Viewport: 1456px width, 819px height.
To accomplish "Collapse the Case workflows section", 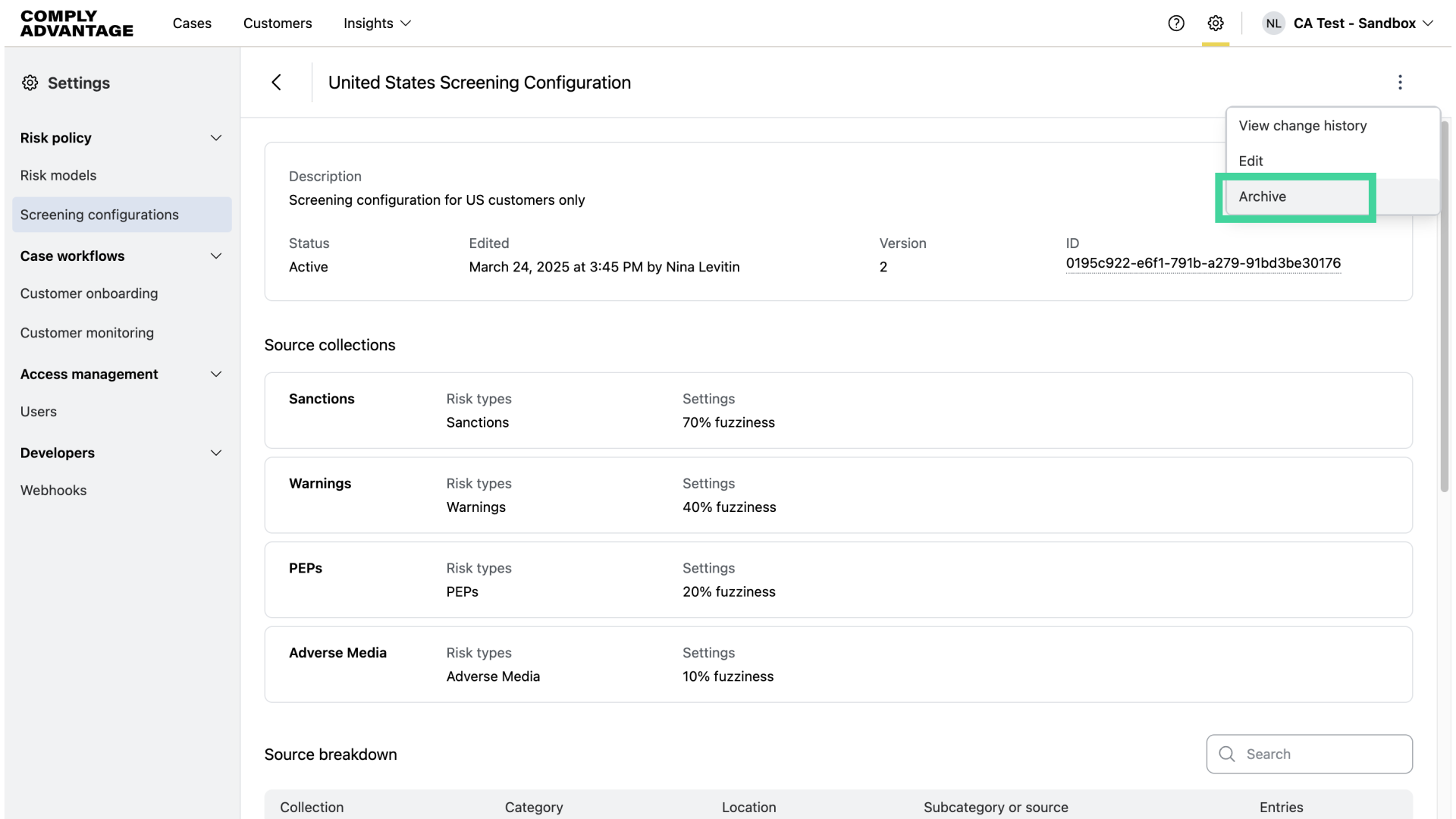I will tap(216, 256).
